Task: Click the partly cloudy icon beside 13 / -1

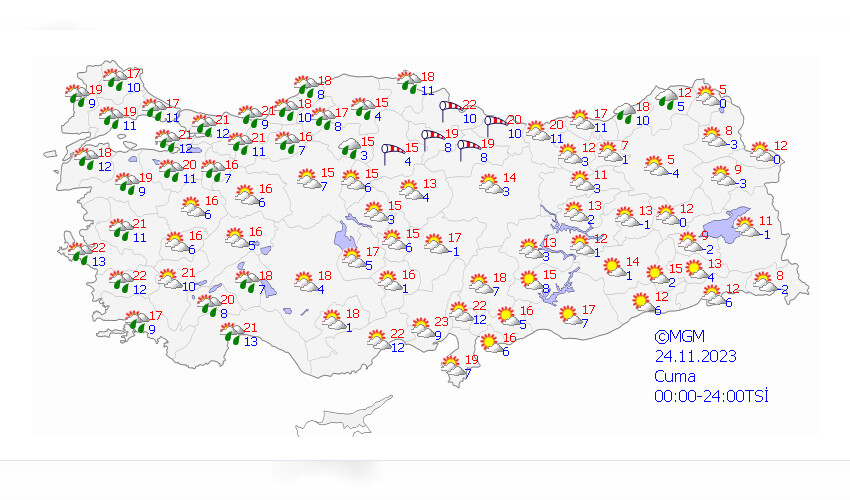Action: [x=627, y=217]
